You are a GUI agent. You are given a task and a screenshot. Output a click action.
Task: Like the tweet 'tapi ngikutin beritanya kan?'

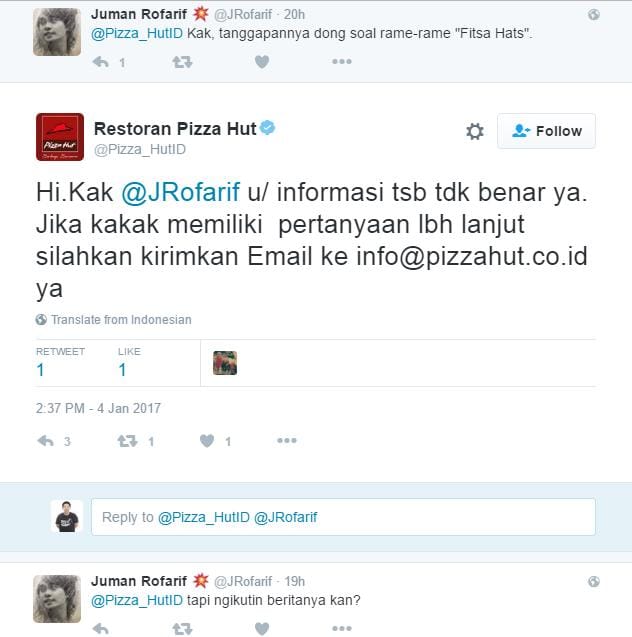[x=262, y=628]
